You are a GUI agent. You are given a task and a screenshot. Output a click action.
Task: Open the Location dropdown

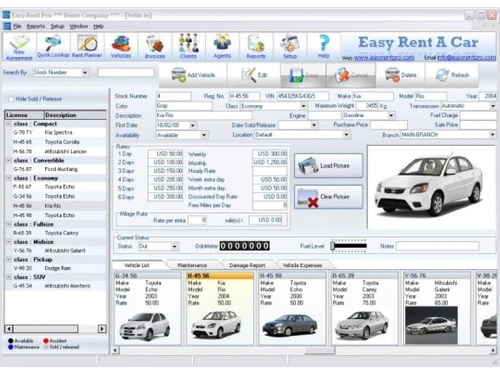tap(347, 135)
